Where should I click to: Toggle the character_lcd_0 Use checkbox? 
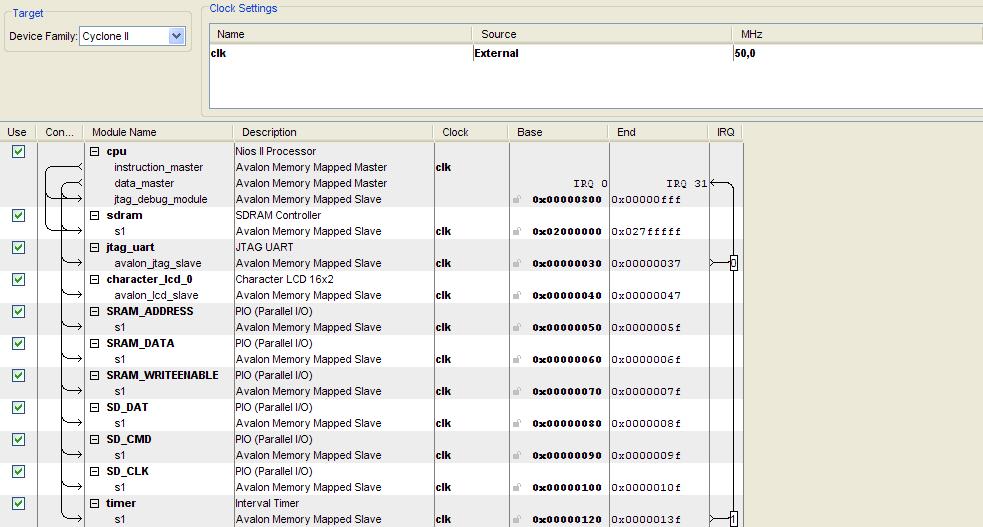(x=19, y=279)
